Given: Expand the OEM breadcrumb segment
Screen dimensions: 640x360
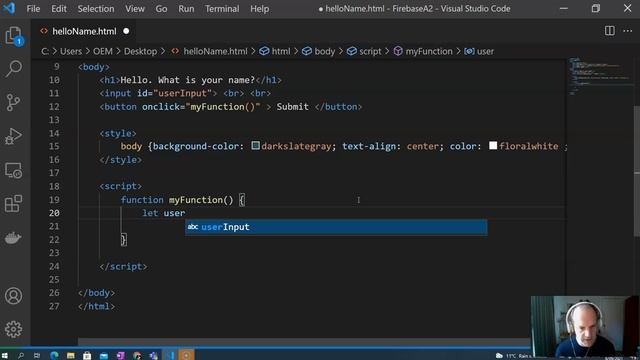Looking at the screenshot, I should coord(102,51).
